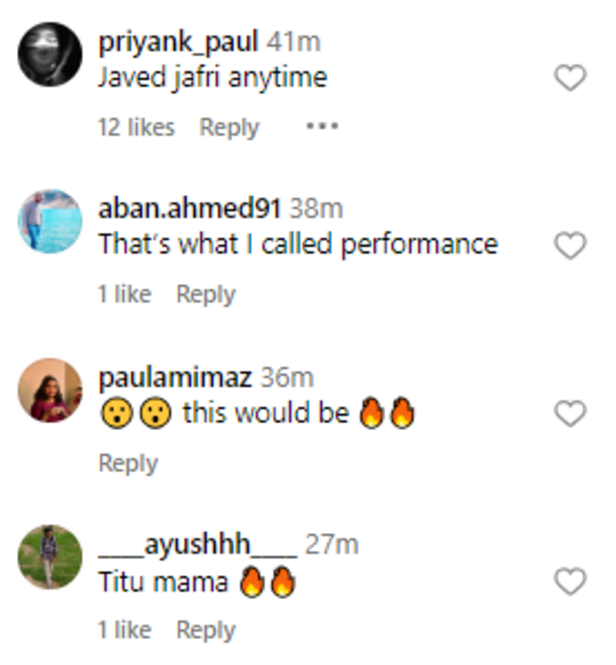Reply to aban.ahmed91's comment
This screenshot has width=616, height=665.
tap(206, 294)
